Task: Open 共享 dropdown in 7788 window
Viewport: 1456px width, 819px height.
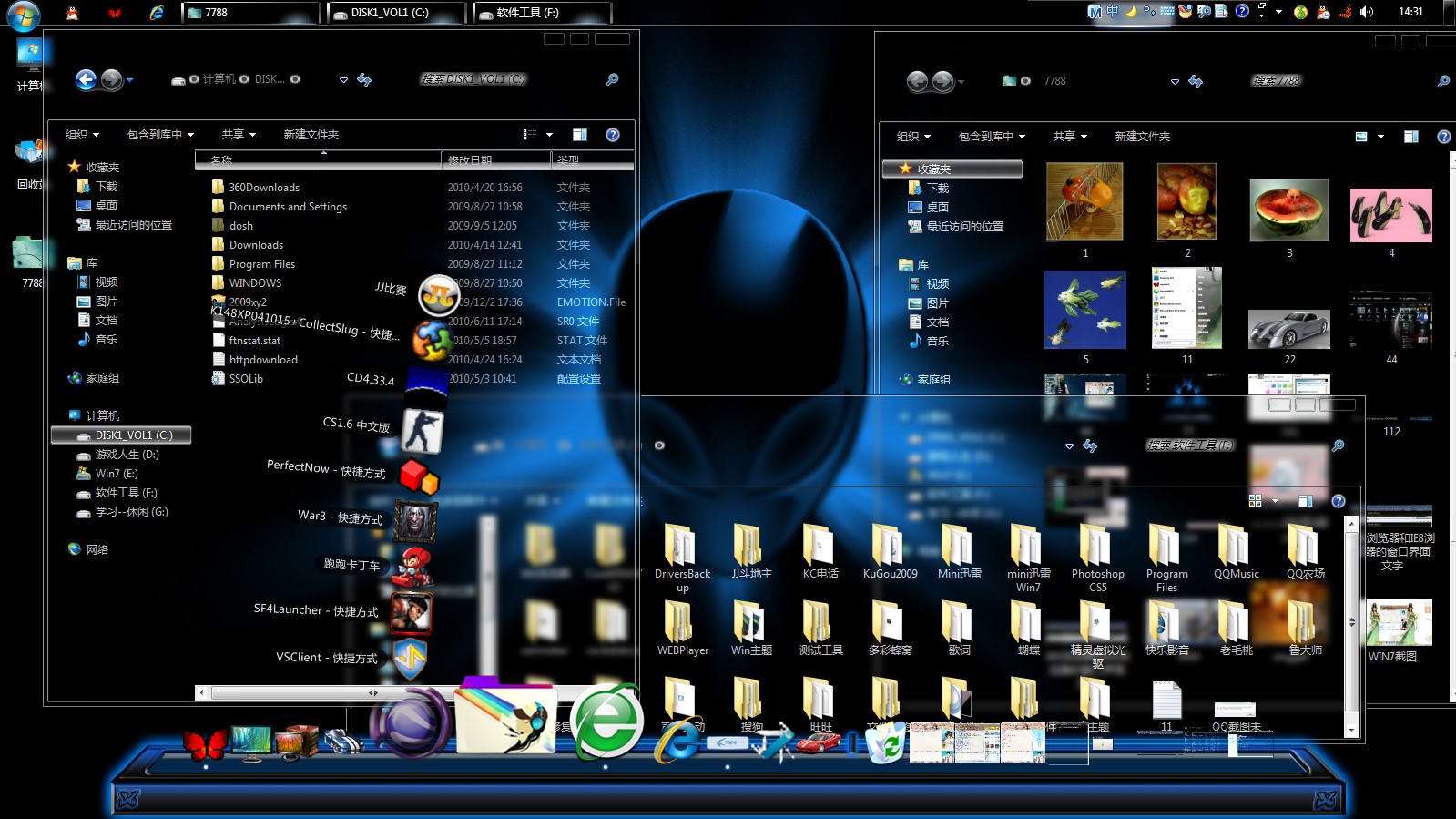Action: (1070, 137)
